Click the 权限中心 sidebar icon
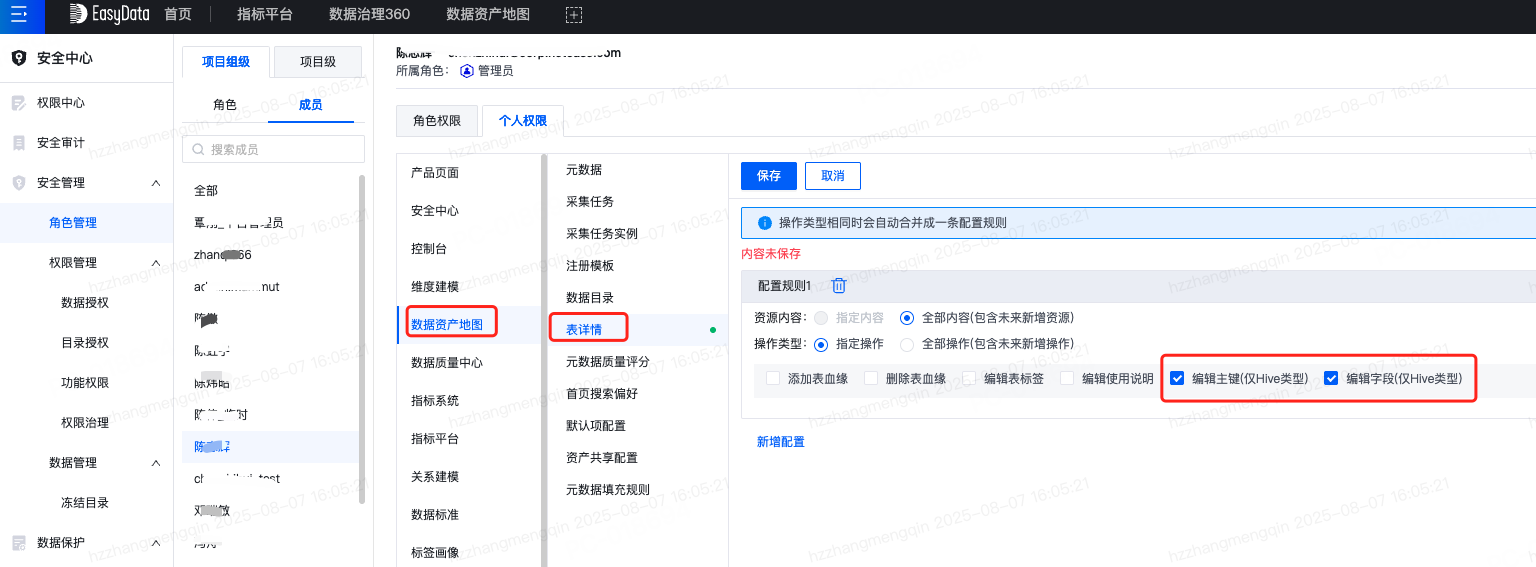This screenshot has height=567, width=1536. click(19, 103)
